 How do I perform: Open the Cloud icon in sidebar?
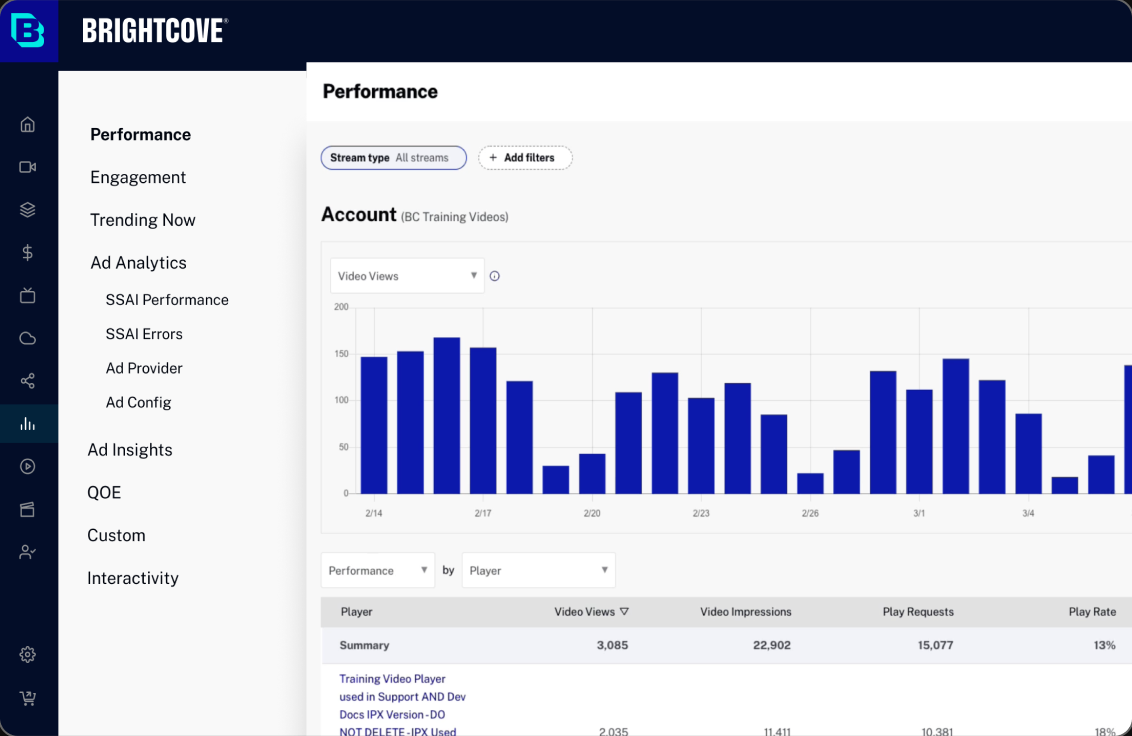tap(27, 338)
